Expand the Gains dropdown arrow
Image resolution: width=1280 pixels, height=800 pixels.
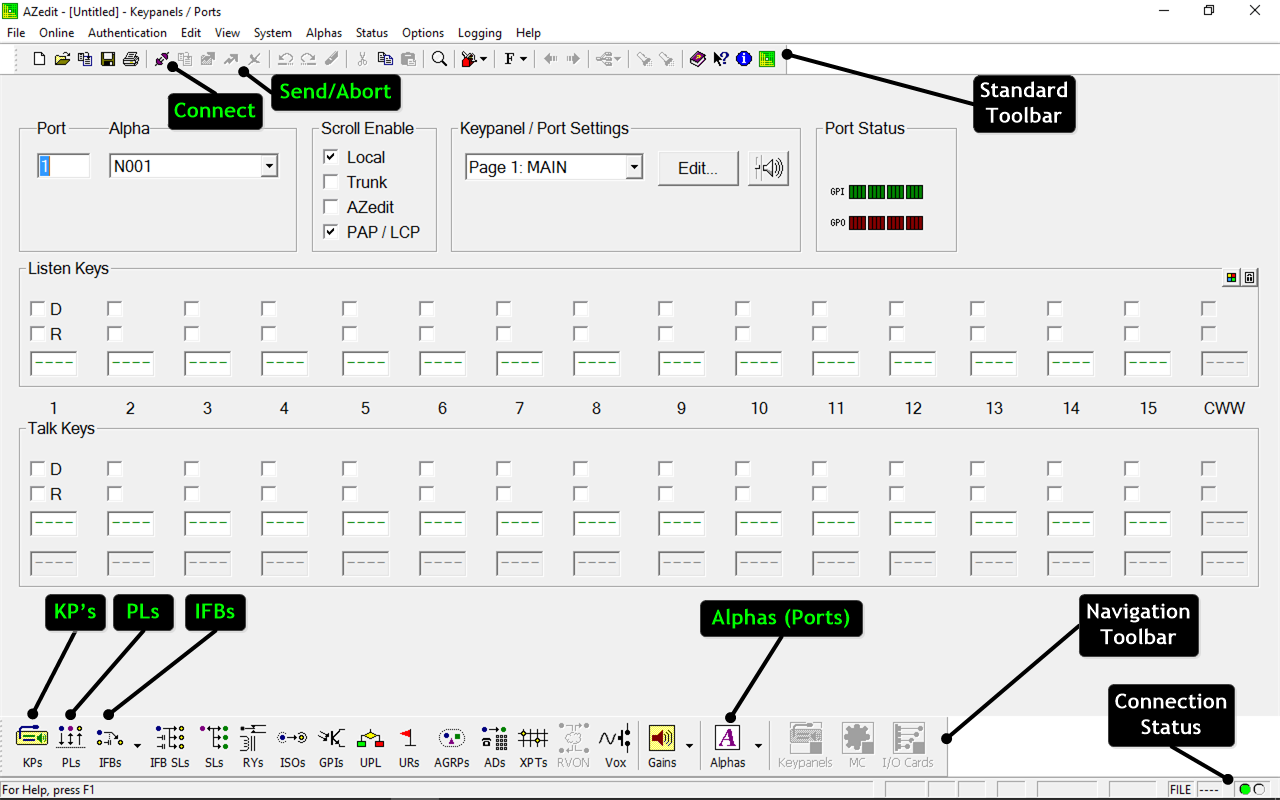click(689, 746)
